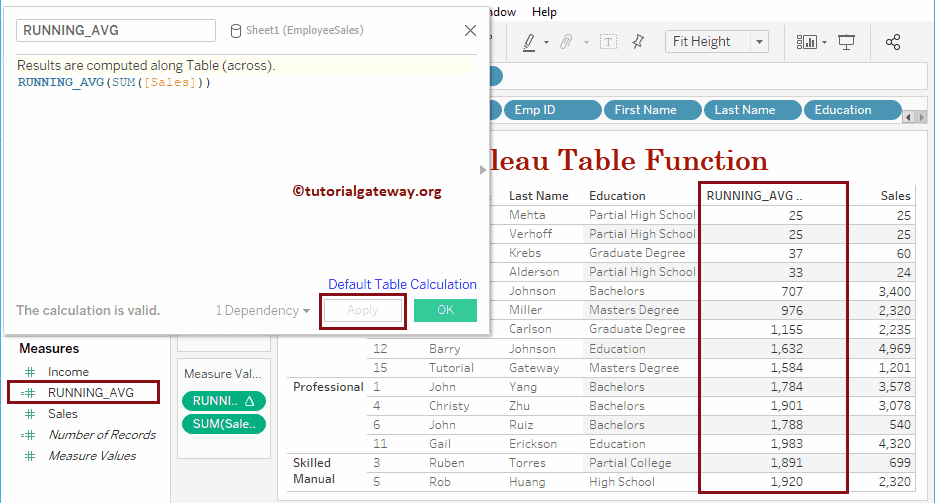Click the Last Name column header
Image resolution: width=935 pixels, height=503 pixels.
point(538,195)
